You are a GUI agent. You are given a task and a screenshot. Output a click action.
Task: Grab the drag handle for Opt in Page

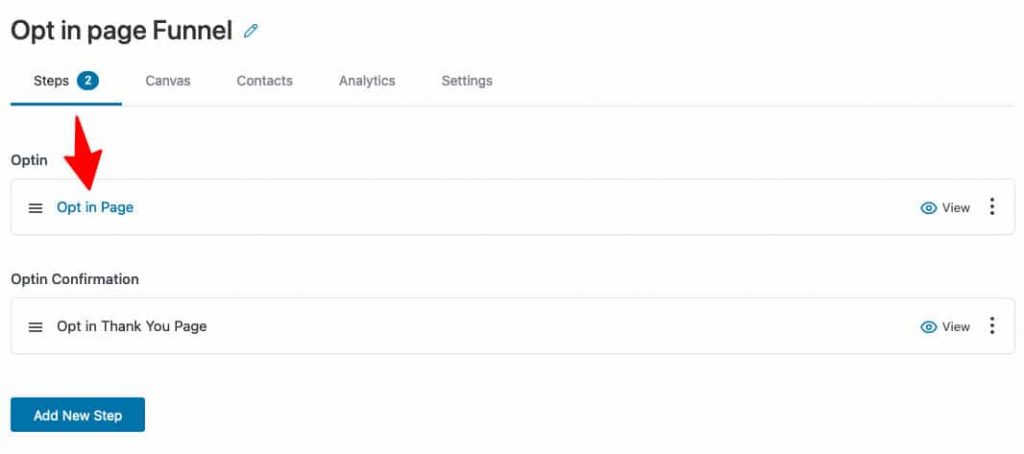[x=36, y=208]
